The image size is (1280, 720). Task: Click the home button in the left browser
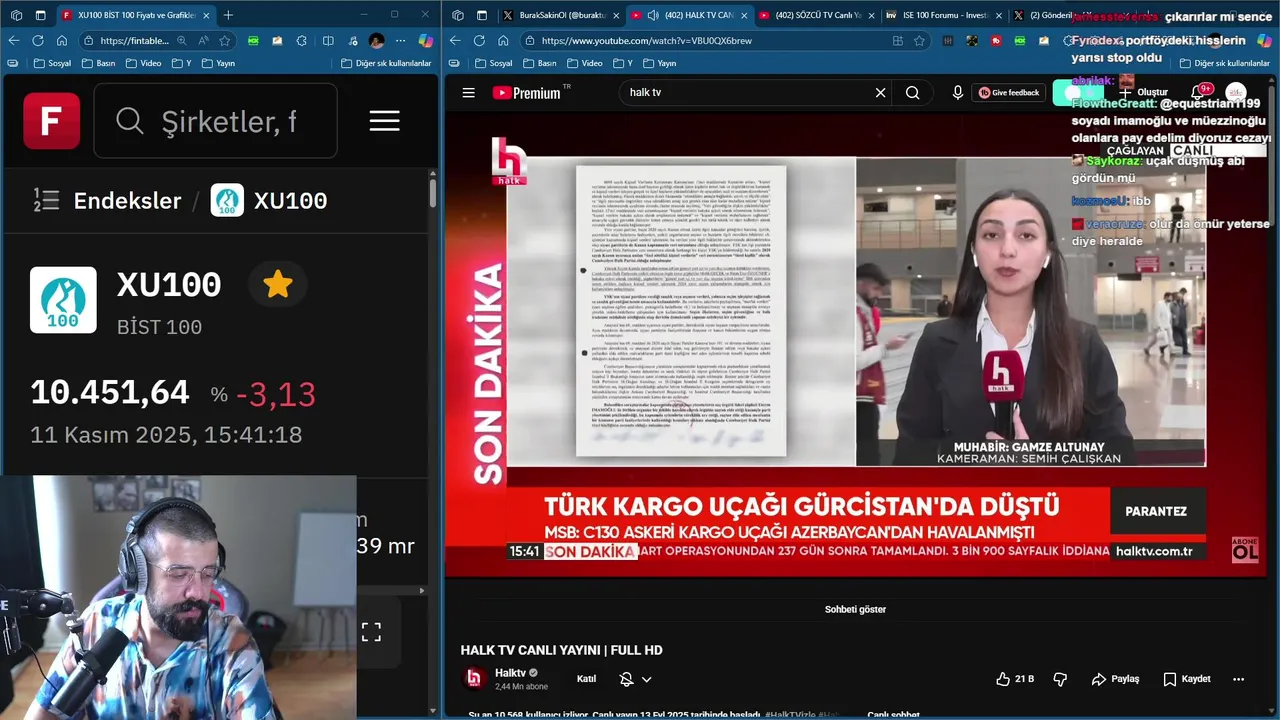(62, 40)
